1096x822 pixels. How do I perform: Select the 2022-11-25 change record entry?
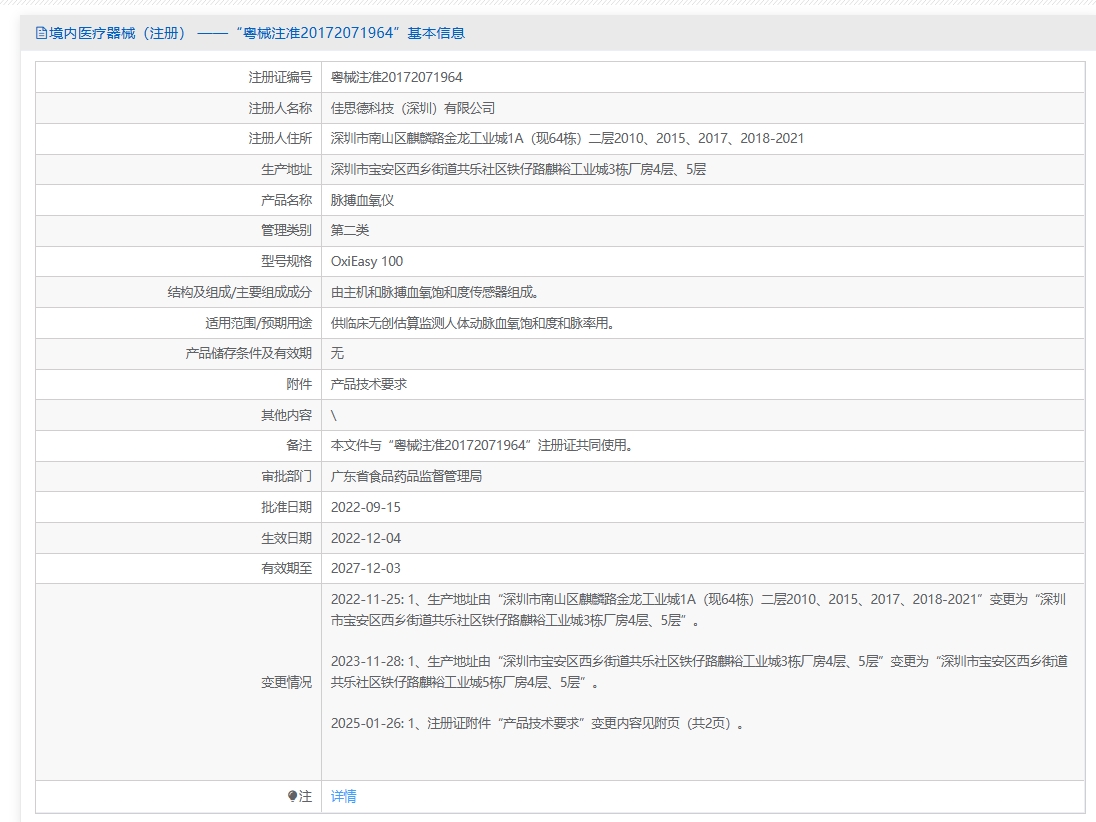698,610
